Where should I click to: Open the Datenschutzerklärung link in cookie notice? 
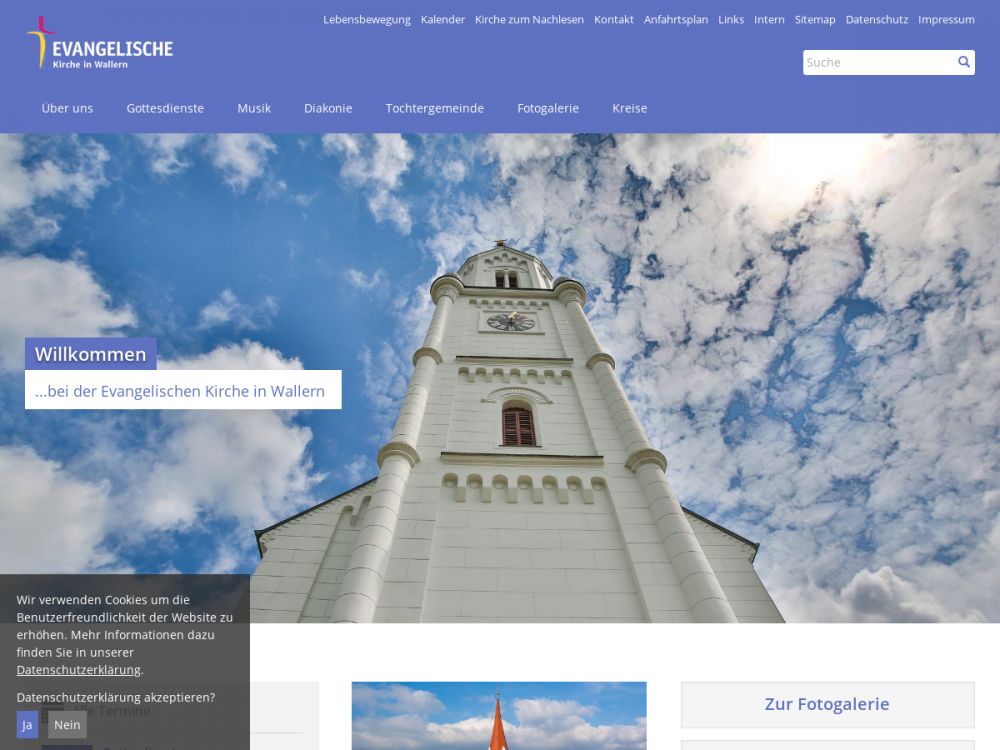pos(78,670)
